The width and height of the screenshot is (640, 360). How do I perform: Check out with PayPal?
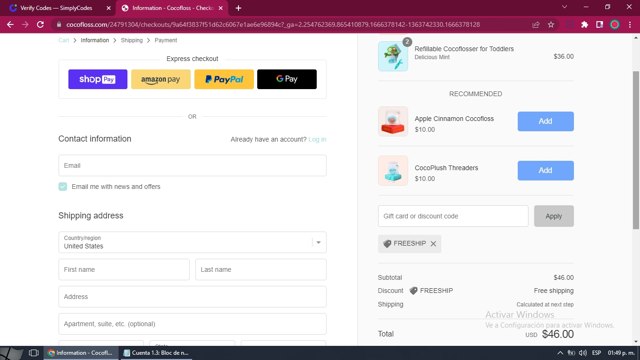[x=224, y=79]
